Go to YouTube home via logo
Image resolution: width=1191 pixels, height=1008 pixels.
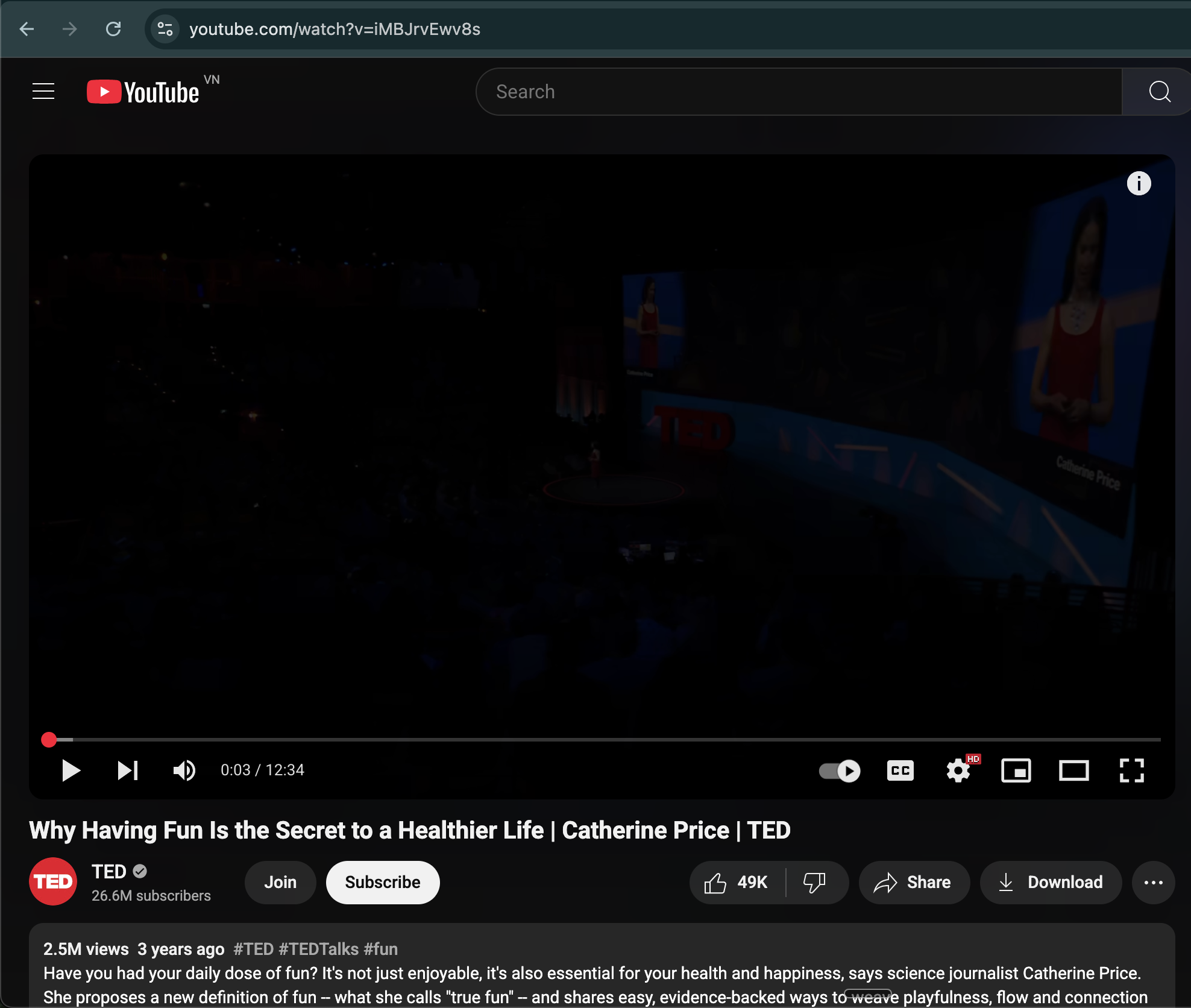143,92
